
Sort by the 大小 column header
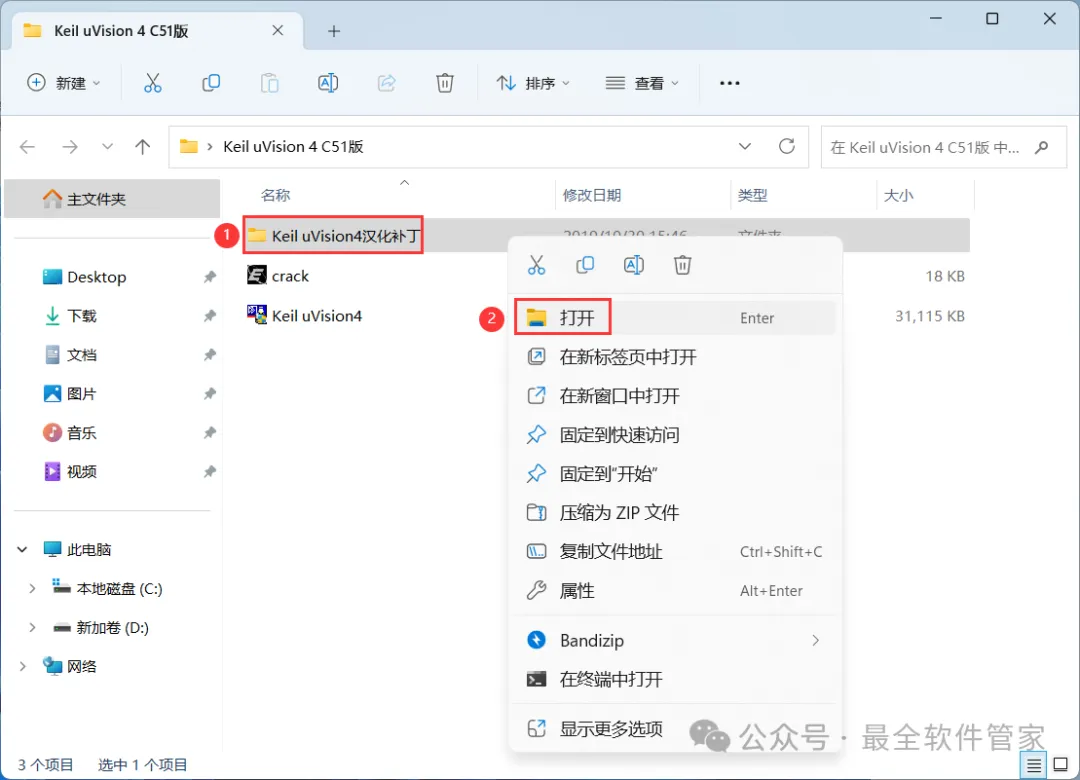coord(898,196)
